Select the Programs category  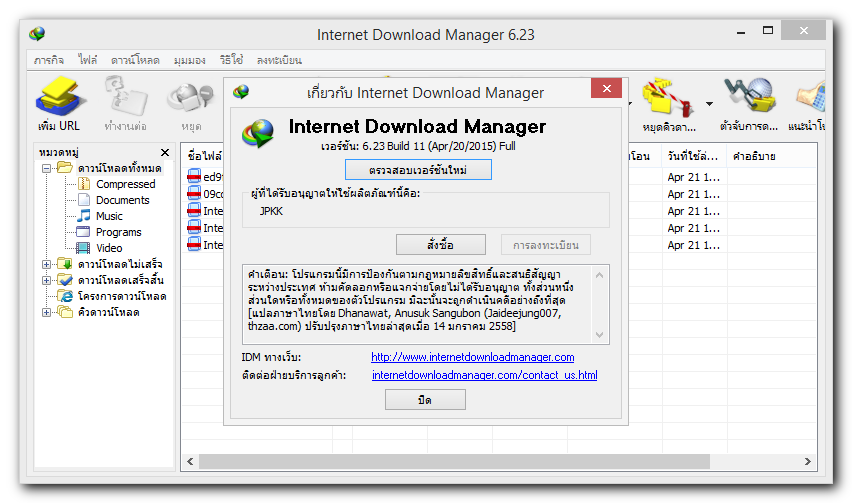pos(118,232)
